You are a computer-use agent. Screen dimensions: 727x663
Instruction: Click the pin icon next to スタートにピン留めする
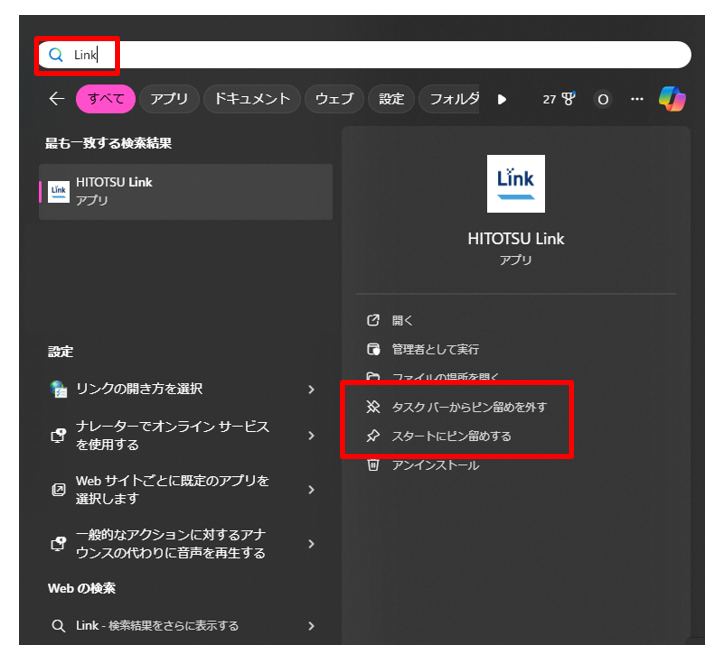pyautogui.click(x=373, y=436)
